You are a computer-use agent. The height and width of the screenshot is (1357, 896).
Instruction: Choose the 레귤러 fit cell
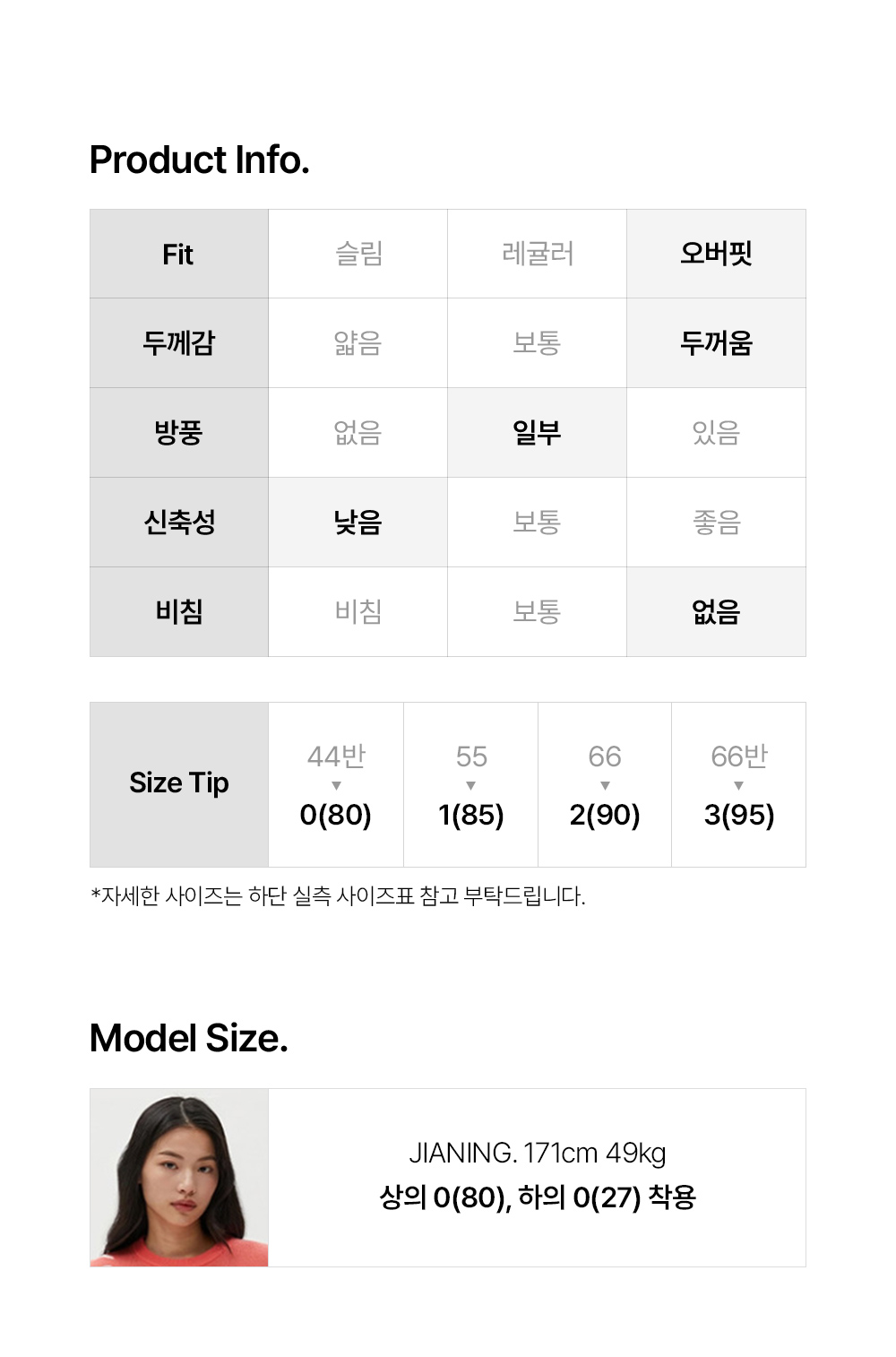[x=537, y=254]
